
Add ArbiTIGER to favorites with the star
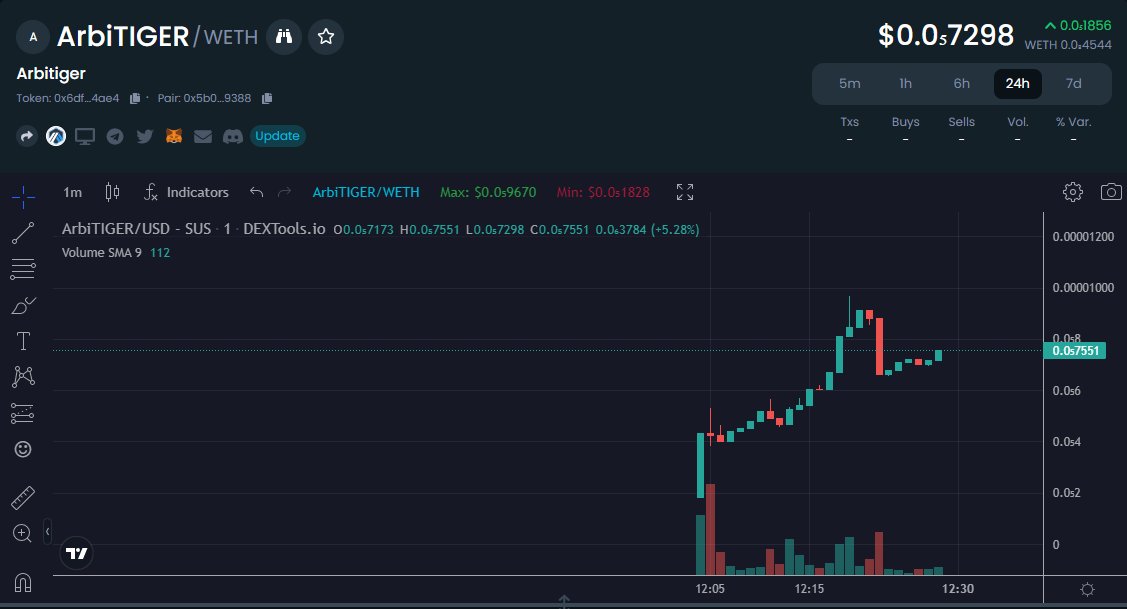[x=326, y=37]
